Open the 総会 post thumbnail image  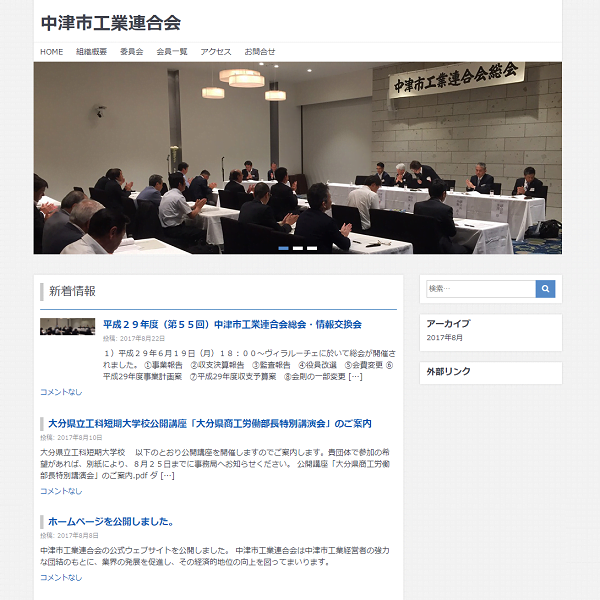tap(67, 326)
